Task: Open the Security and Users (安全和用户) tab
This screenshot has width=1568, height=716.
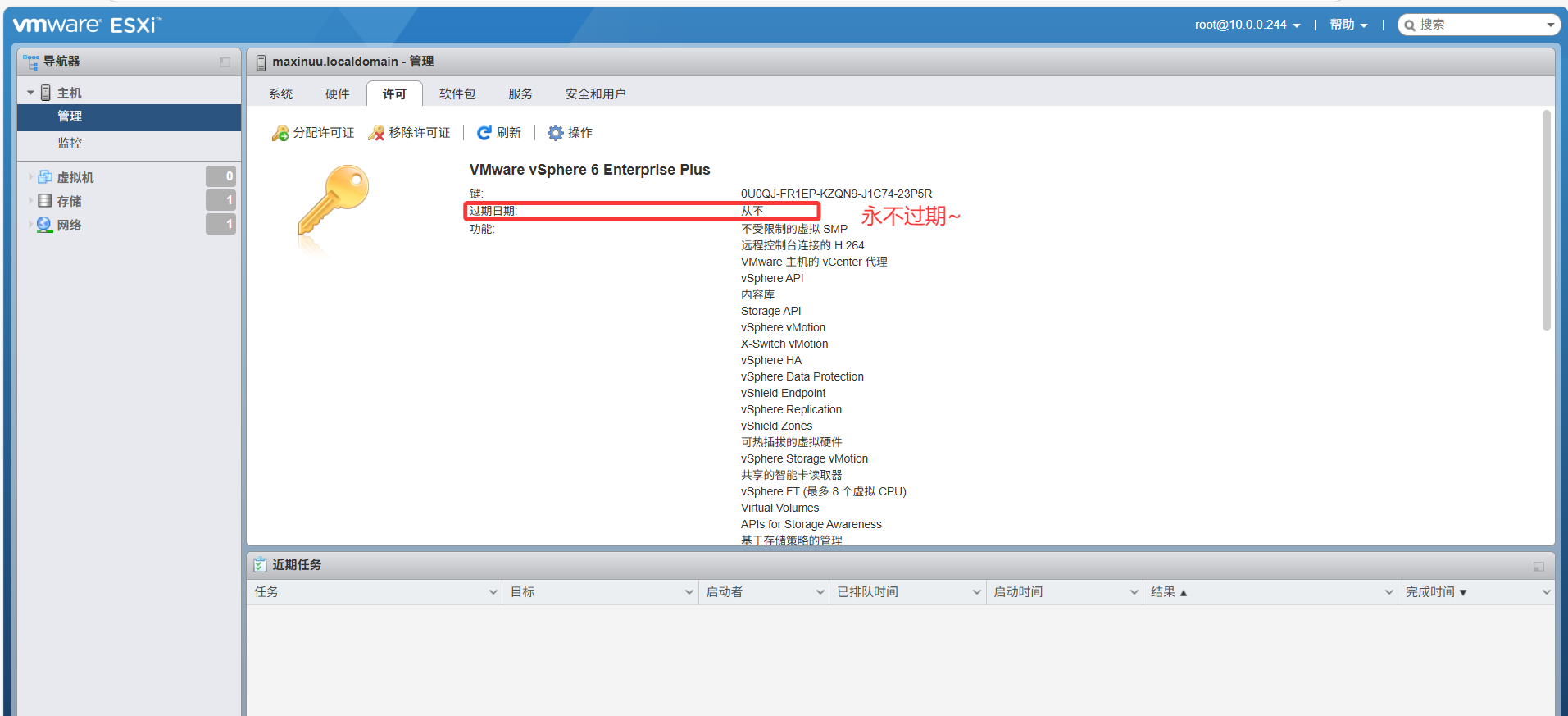Action: tap(596, 94)
